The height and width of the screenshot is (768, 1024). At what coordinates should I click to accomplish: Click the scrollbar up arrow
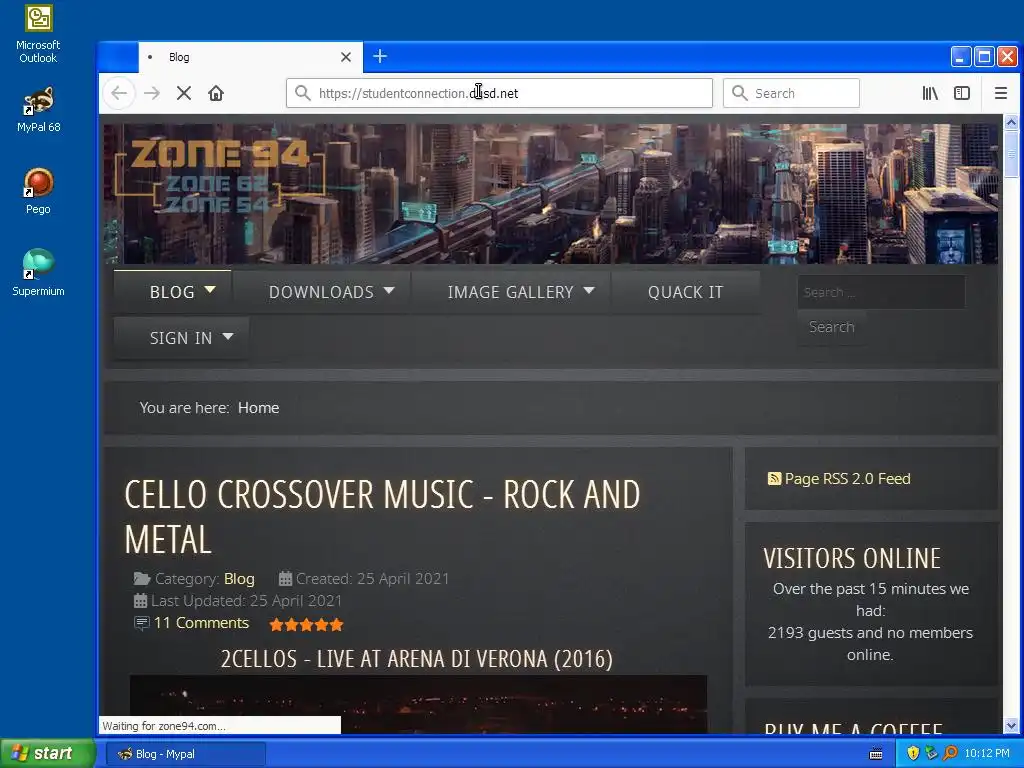click(x=1011, y=122)
